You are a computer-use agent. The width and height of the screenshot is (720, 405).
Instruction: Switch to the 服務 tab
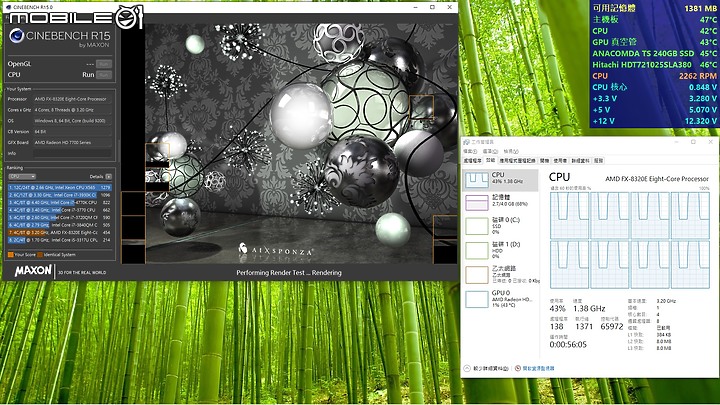click(x=598, y=161)
